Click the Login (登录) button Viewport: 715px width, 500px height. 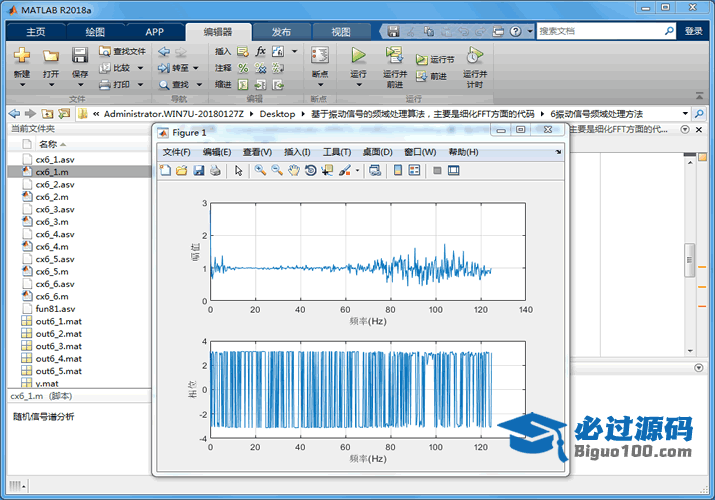tap(693, 32)
